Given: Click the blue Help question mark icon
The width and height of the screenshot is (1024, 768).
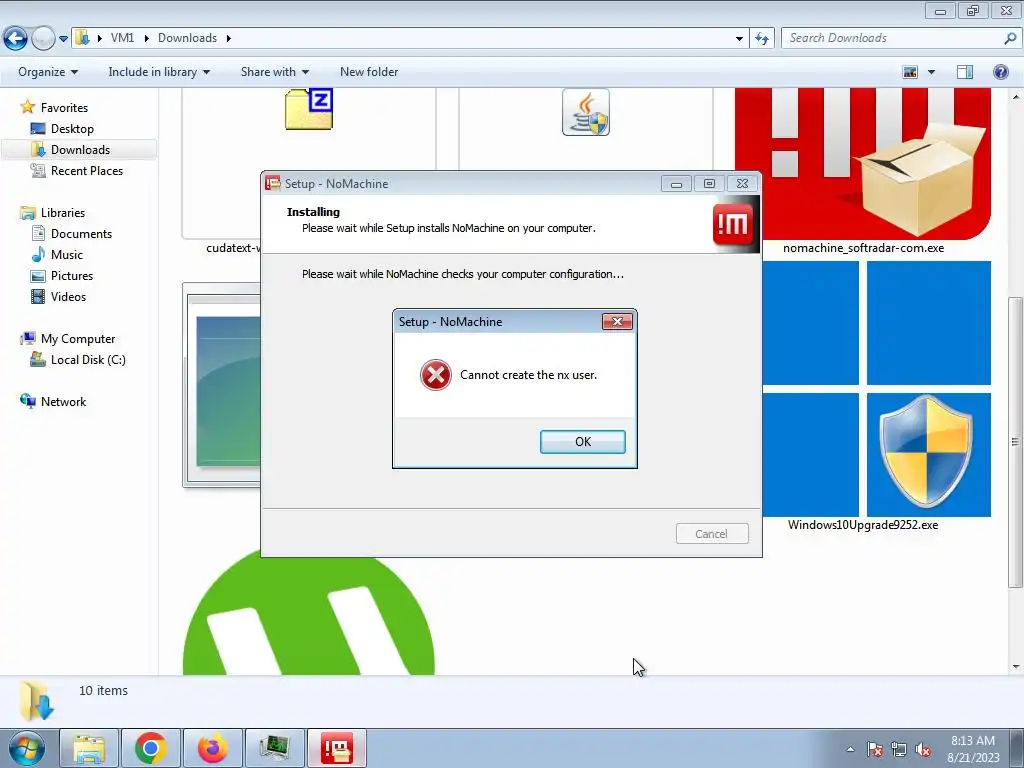Looking at the screenshot, I should [x=1000, y=72].
